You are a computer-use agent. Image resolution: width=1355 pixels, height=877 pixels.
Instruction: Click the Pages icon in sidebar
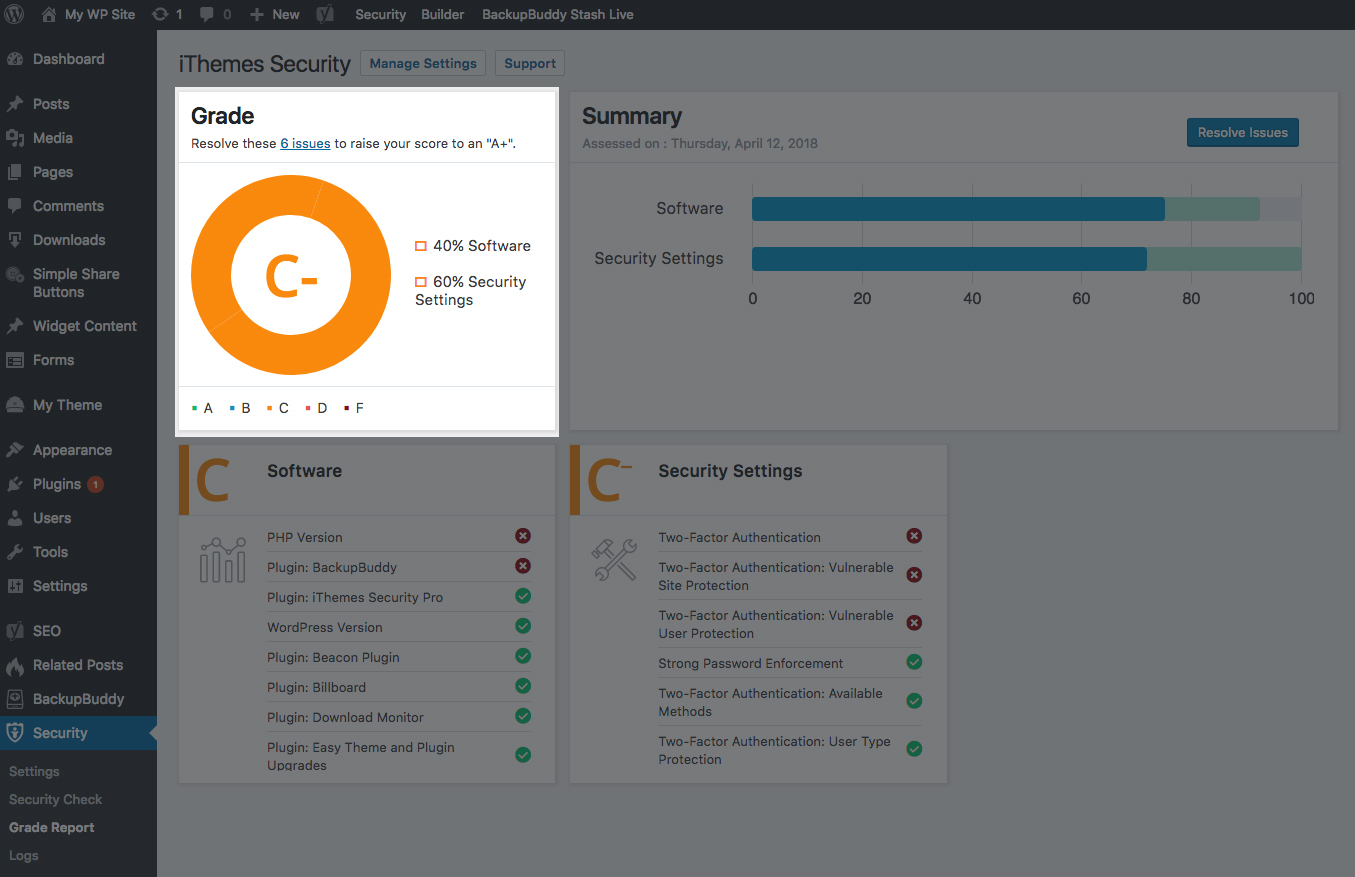15,172
